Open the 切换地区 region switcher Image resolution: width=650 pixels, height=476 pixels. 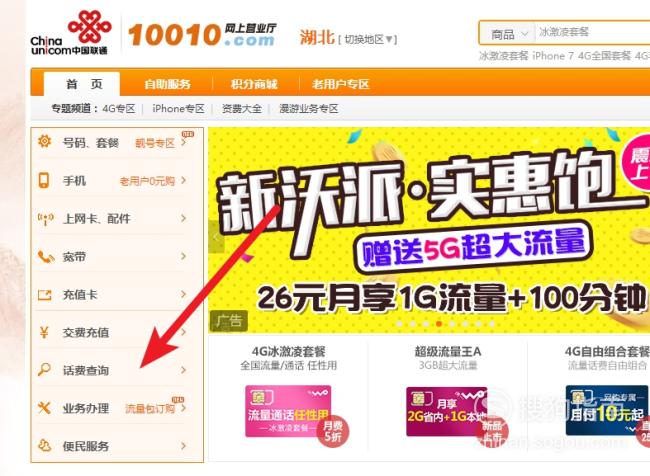[368, 39]
